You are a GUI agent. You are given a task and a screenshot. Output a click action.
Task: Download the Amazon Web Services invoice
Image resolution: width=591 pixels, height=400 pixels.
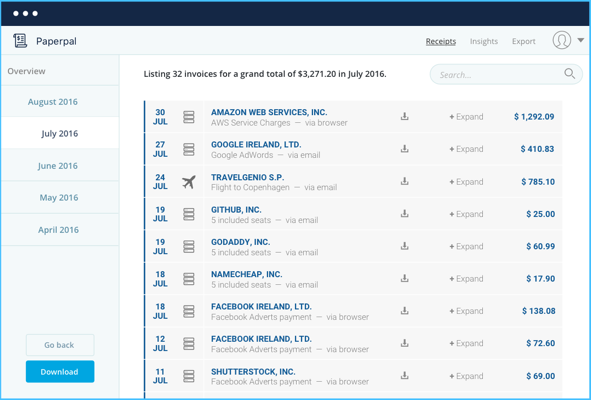(404, 116)
